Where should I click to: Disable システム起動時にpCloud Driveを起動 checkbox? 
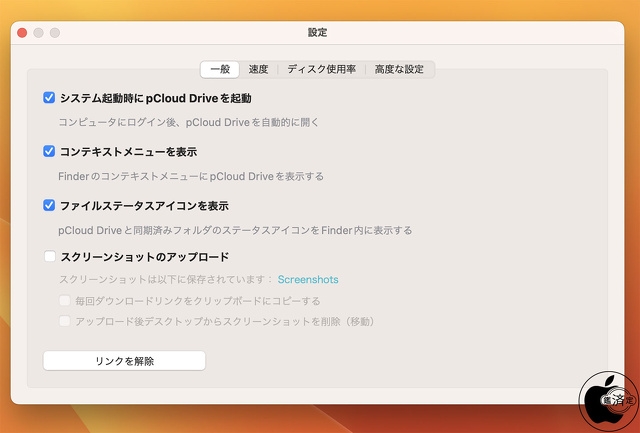[49, 98]
